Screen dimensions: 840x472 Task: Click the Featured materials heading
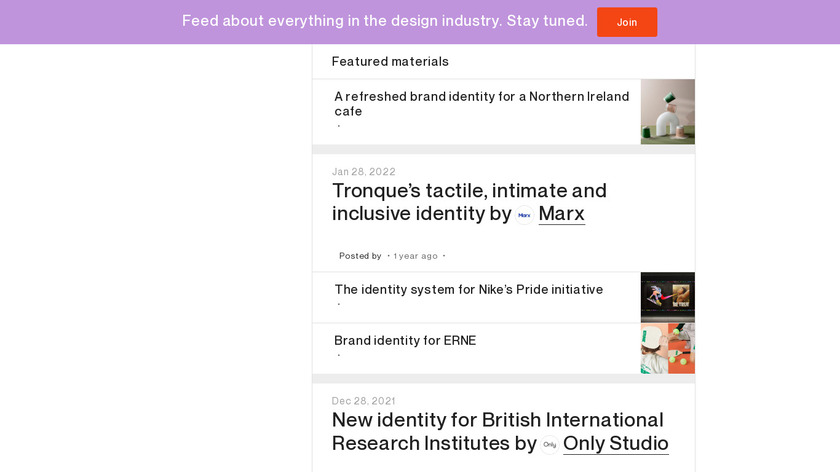click(x=390, y=62)
